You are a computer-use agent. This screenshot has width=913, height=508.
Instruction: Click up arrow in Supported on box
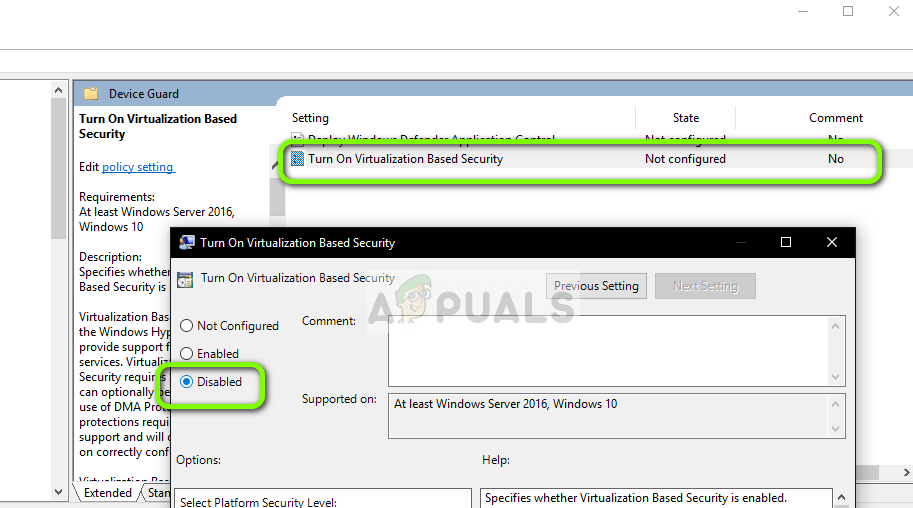[836, 404]
